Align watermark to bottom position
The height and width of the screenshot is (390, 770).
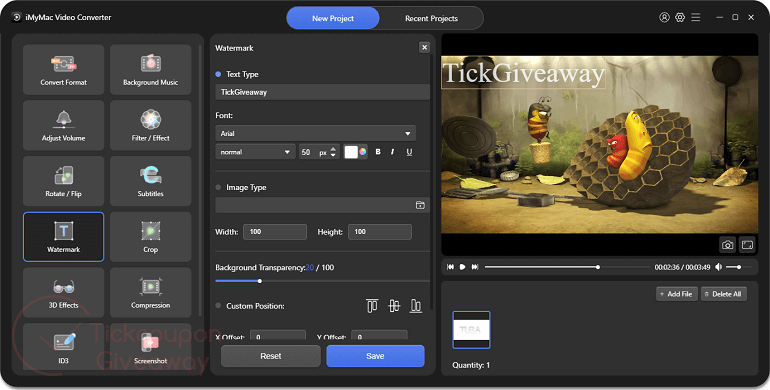pyautogui.click(x=416, y=306)
